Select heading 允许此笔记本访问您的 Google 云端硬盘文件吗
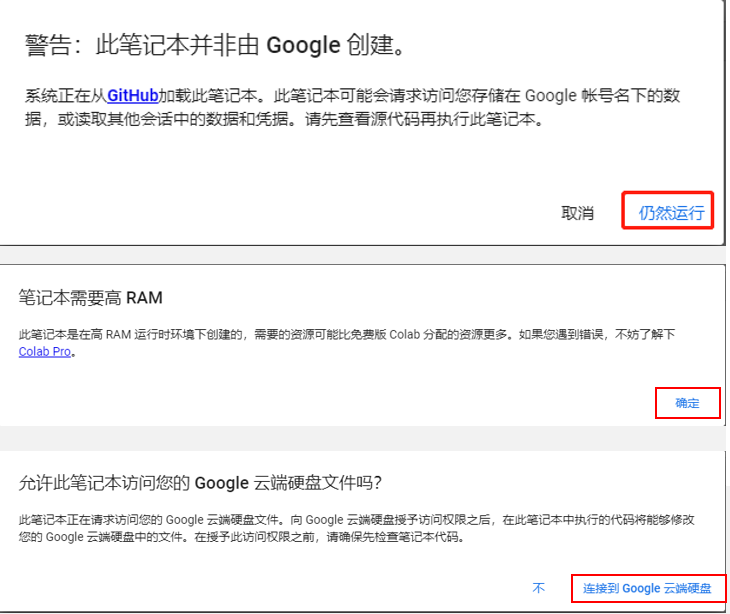The height and width of the screenshot is (614, 730). click(x=200, y=483)
